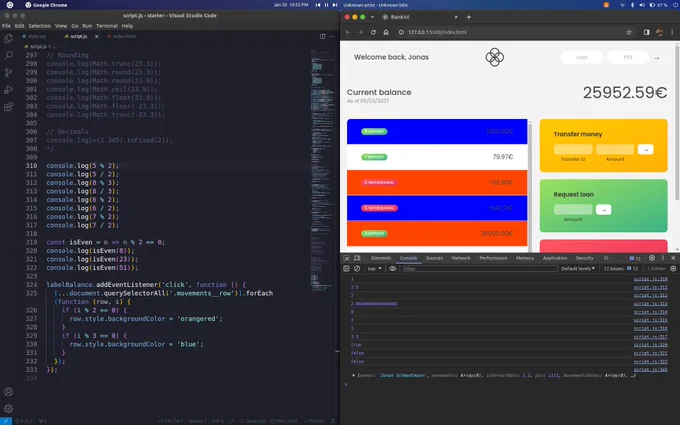Click the Chrome address bar

coord(512,32)
